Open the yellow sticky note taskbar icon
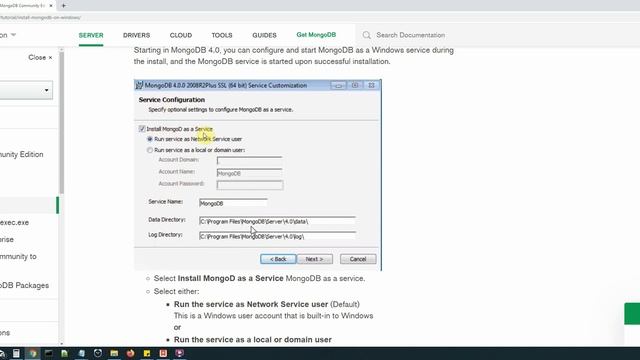 click(x=147, y=353)
